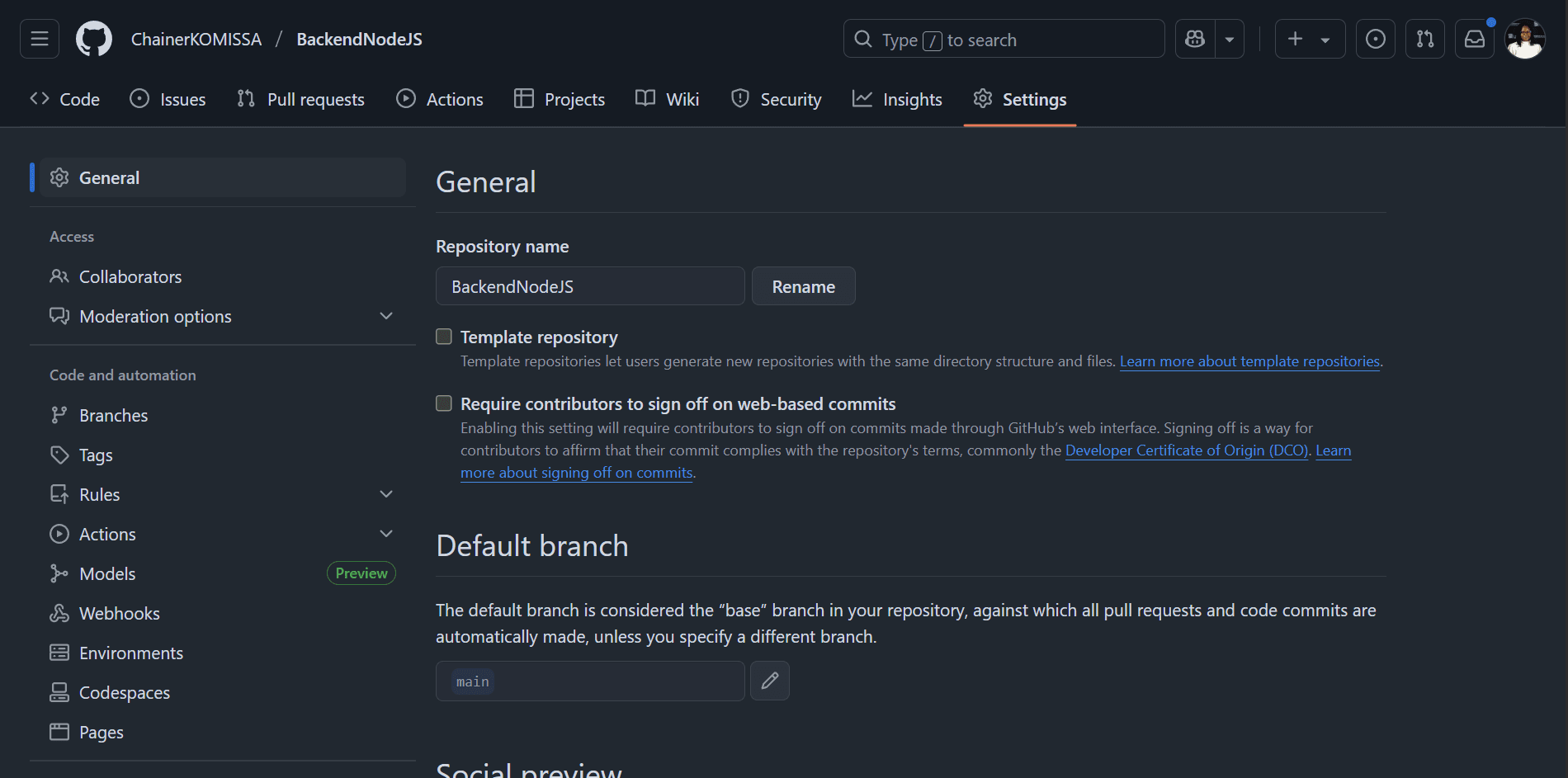Enable the Template repository option
Image resolution: width=1568 pixels, height=778 pixels.
click(443, 336)
